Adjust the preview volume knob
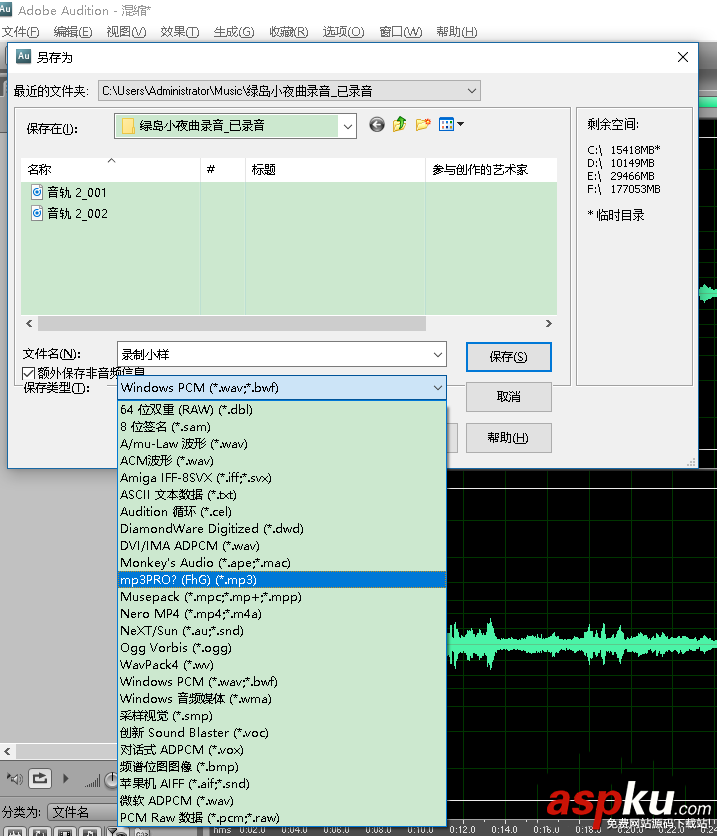 pos(111,780)
